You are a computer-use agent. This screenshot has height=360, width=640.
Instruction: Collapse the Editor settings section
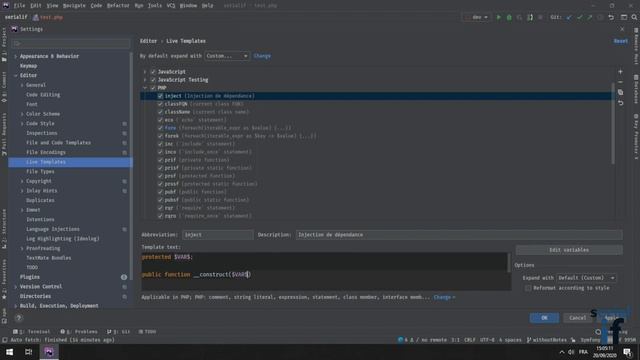pos(16,76)
